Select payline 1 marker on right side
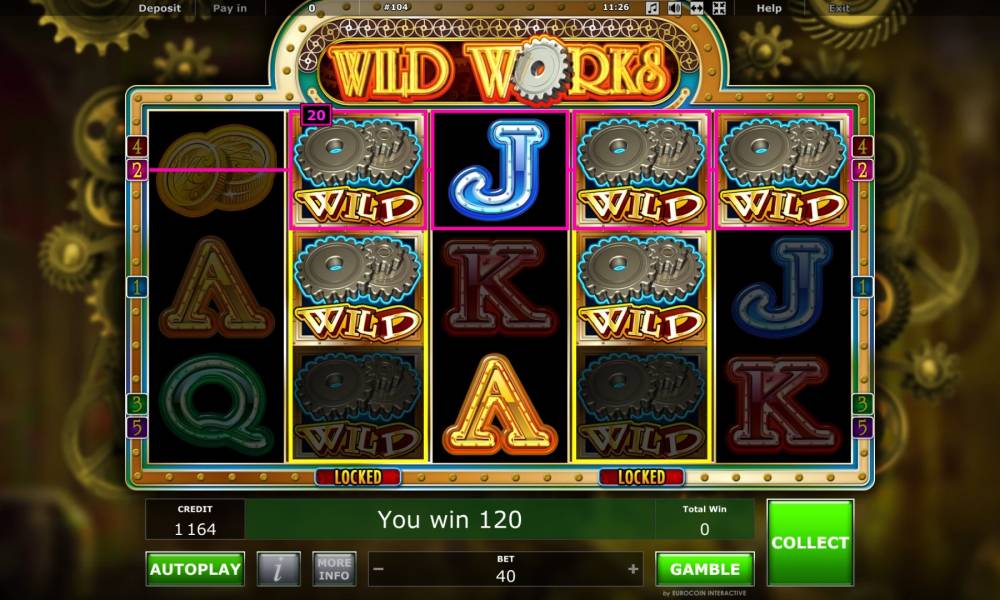Screen dimensions: 1000x600 pos(862,287)
